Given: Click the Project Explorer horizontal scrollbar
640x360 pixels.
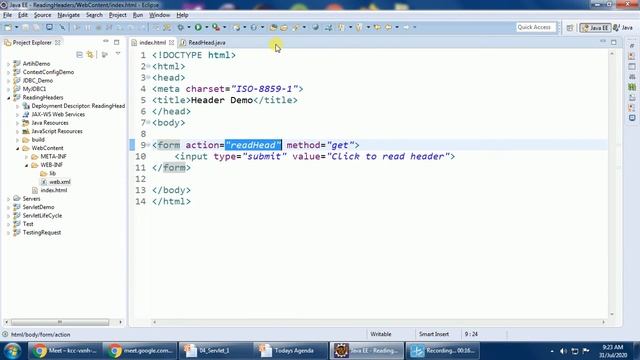Looking at the screenshot, I should click(x=60, y=322).
